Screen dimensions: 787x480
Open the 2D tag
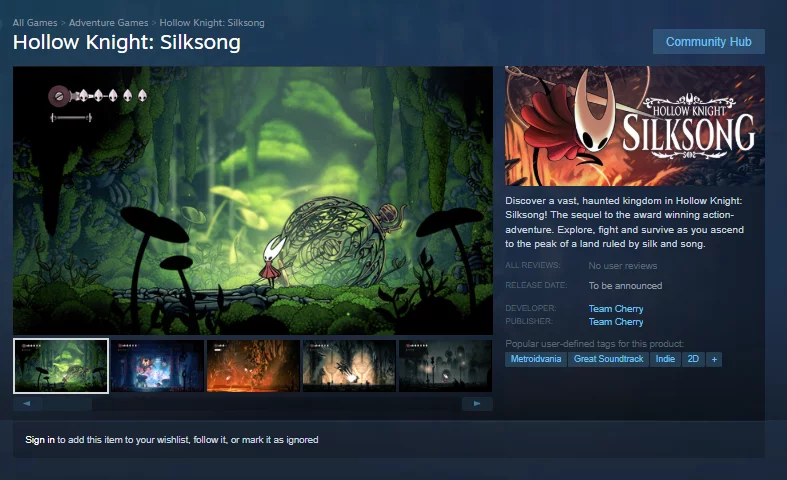693,359
